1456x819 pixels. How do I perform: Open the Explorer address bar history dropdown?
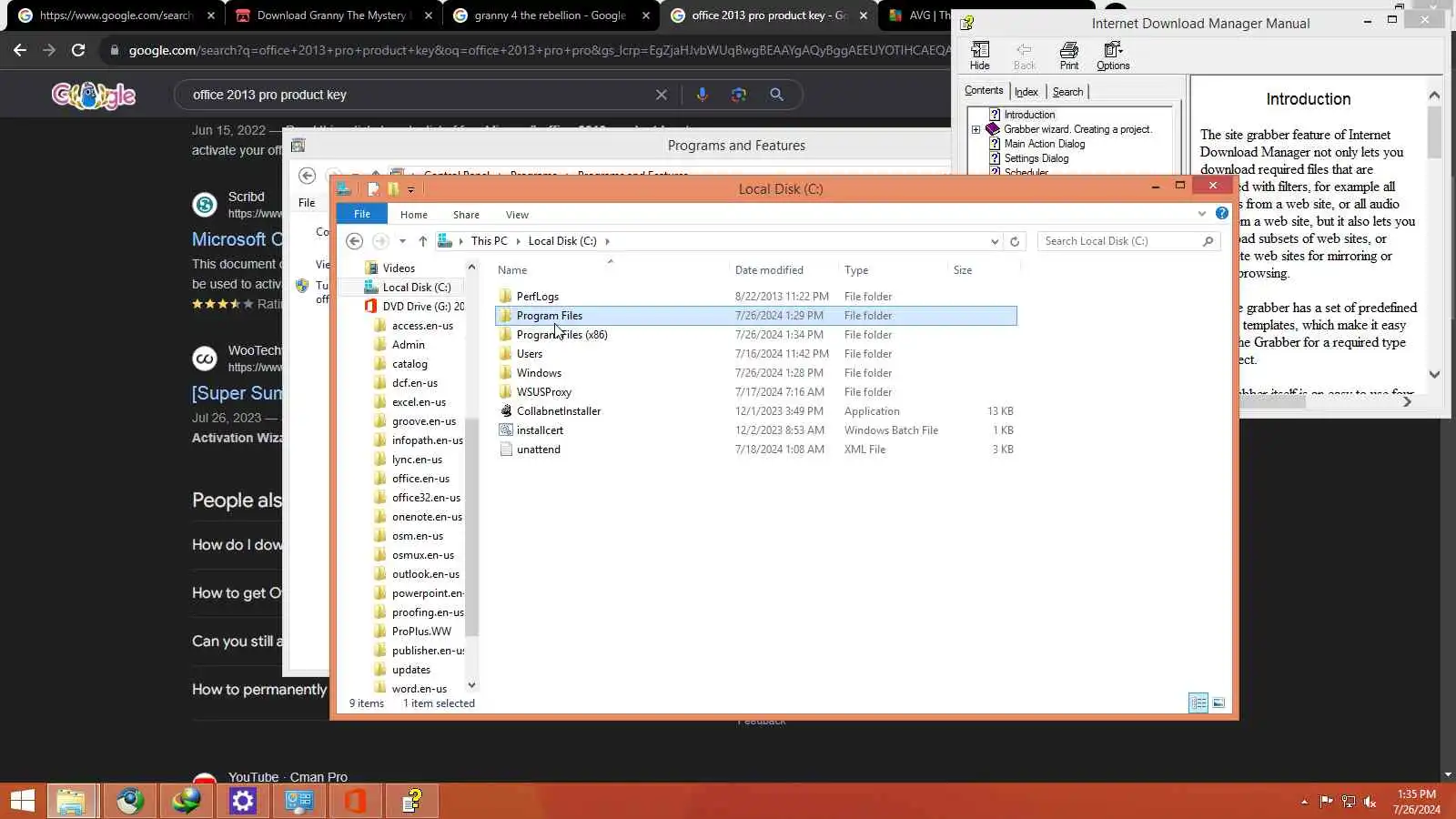pyautogui.click(x=995, y=241)
